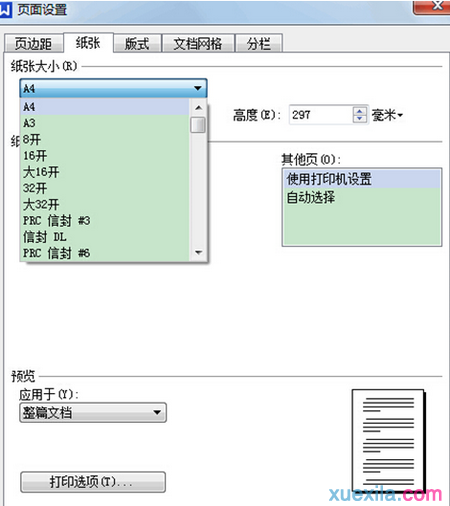Click the paper list scrollbar thumb
The image size is (450, 506).
pyautogui.click(x=198, y=125)
